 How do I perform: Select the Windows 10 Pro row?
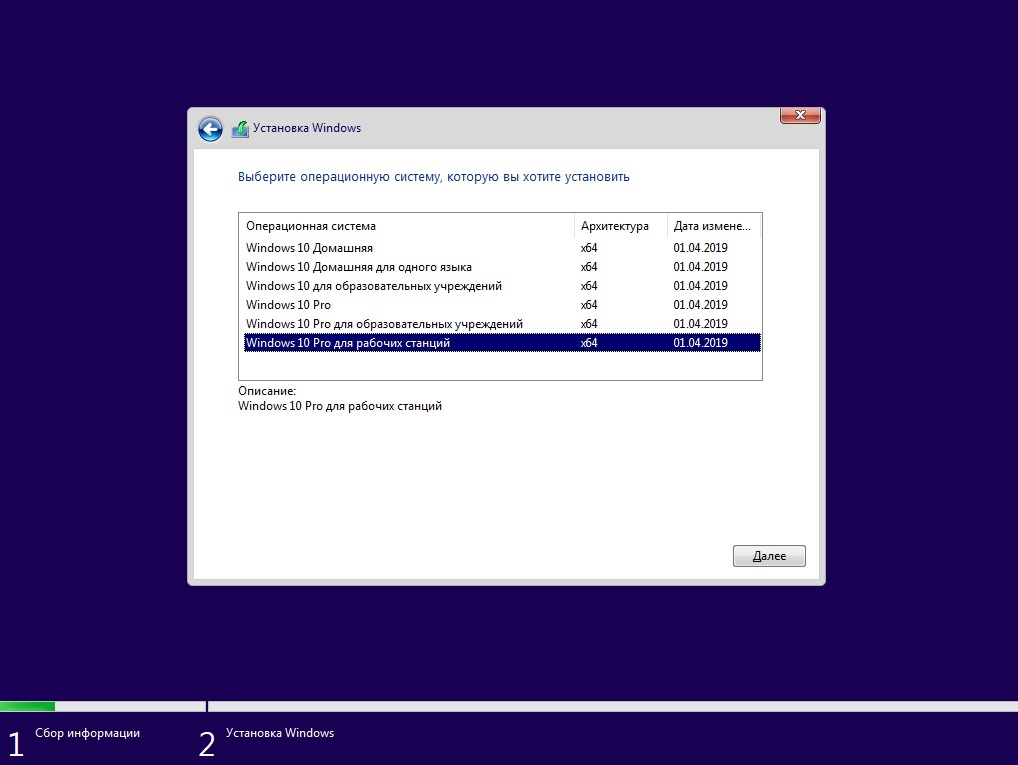coord(288,305)
